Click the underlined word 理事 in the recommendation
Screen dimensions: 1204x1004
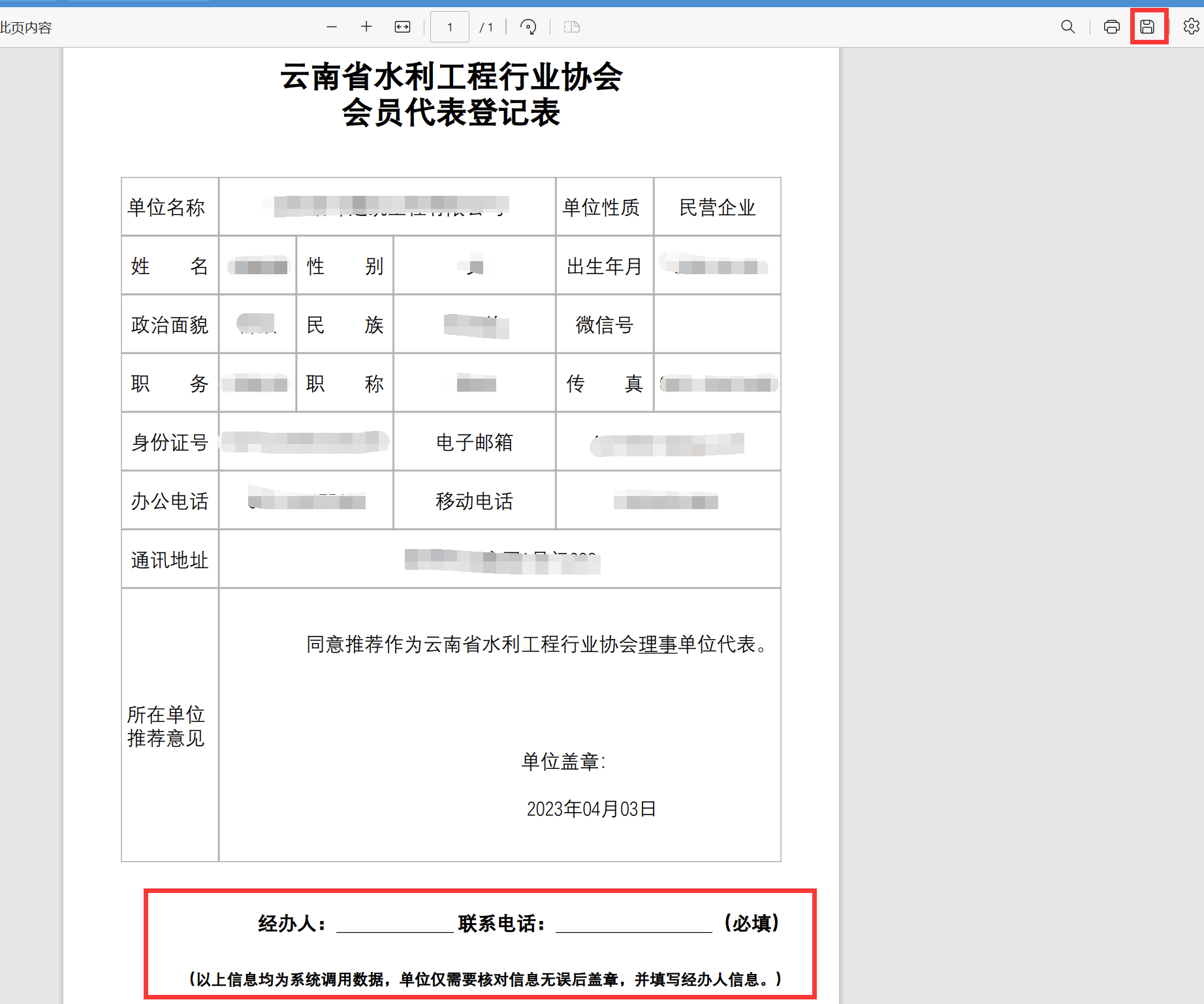(657, 644)
